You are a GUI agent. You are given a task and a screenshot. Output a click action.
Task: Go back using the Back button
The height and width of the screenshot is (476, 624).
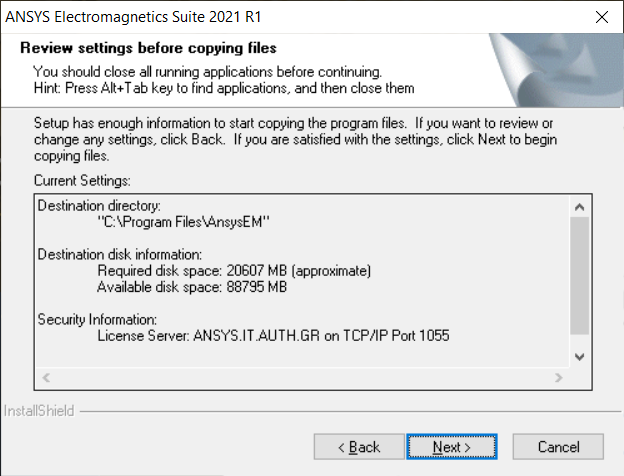(x=359, y=447)
